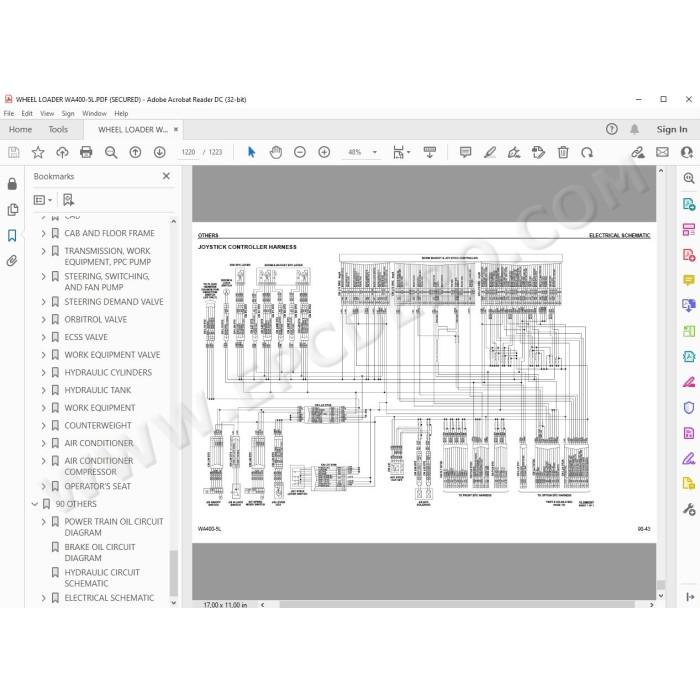Open bookmark options menu dropdown
The width and height of the screenshot is (700, 700).
[43, 200]
